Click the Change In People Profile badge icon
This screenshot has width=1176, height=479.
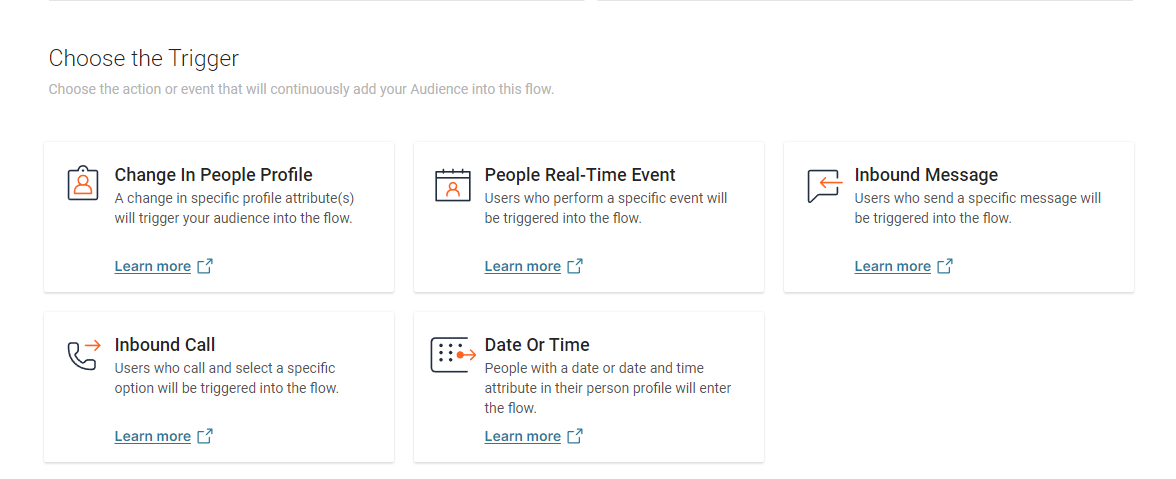(x=83, y=184)
